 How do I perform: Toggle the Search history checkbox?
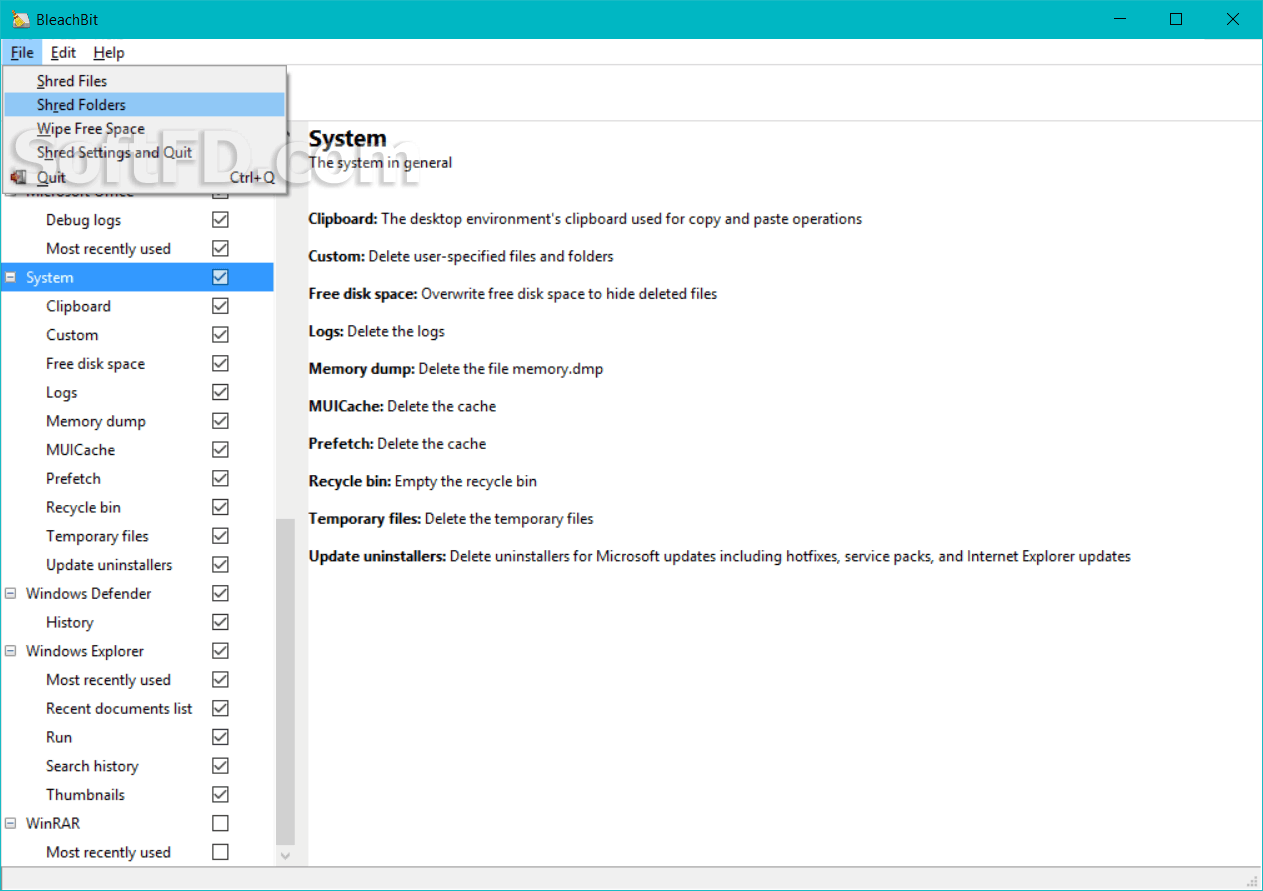[x=221, y=766]
